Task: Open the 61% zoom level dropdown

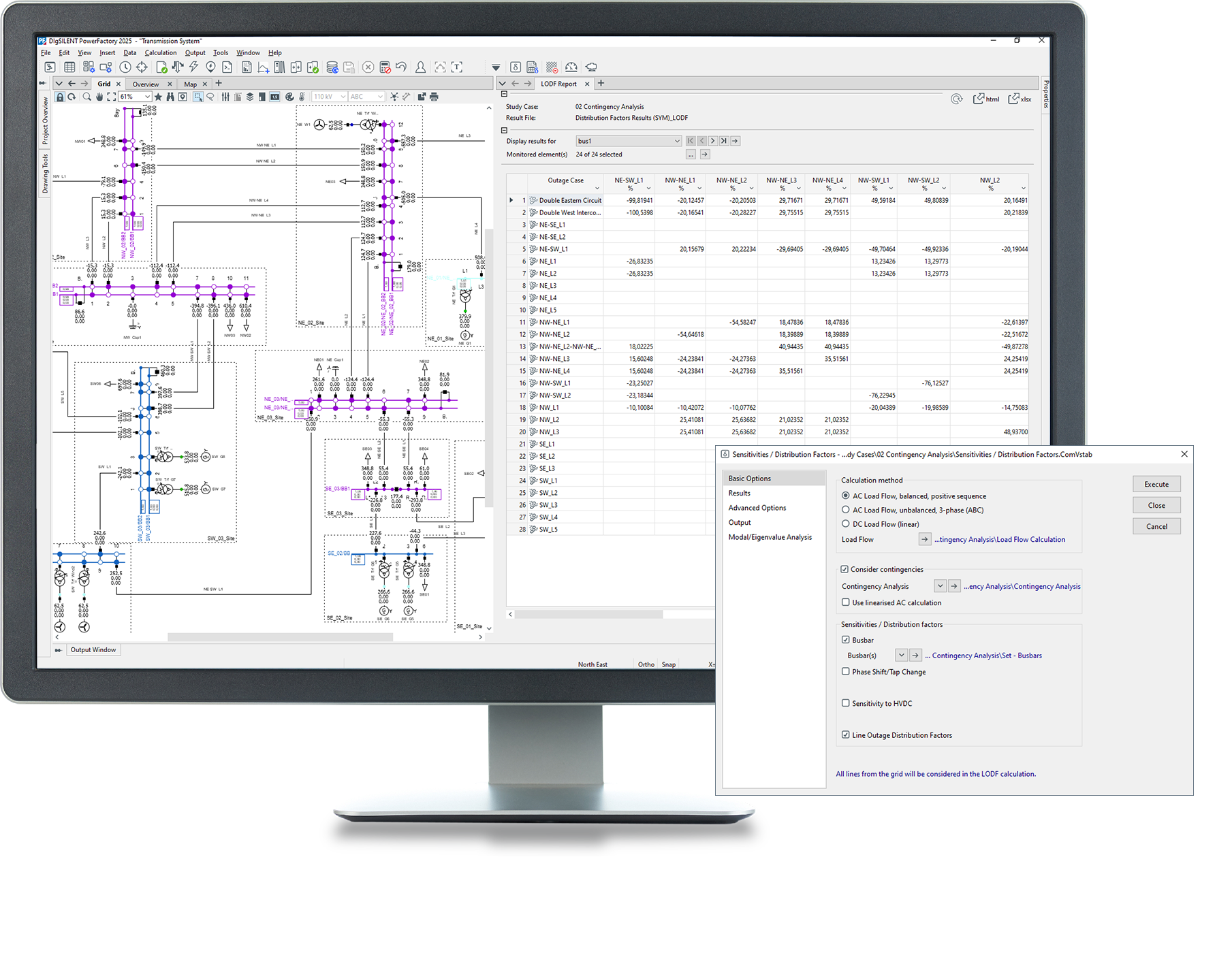Action: tap(146, 97)
